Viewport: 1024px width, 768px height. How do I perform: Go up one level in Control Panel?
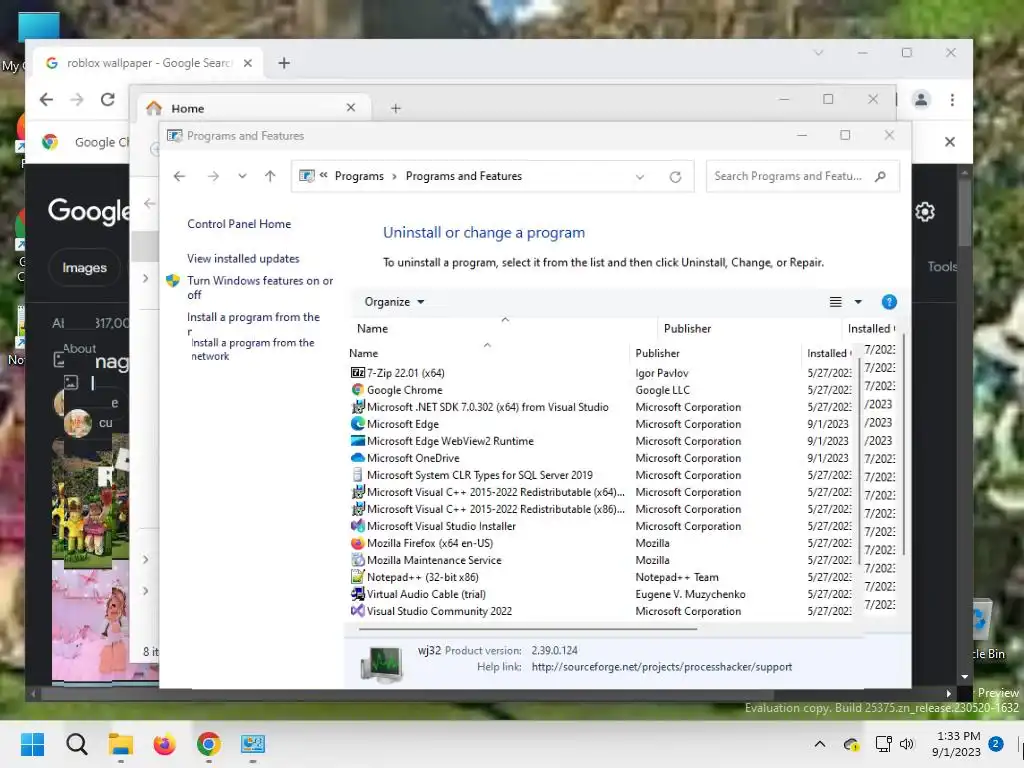[x=270, y=176]
